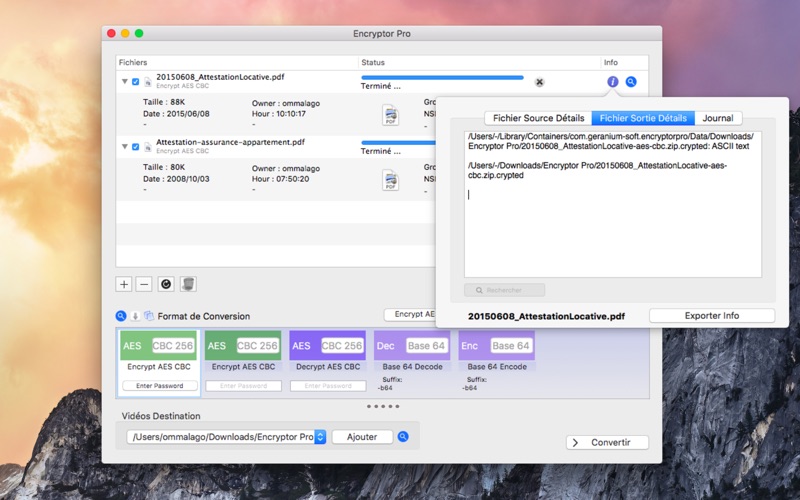Click the Convertir button
Image resolution: width=800 pixels, height=500 pixels.
607,442
